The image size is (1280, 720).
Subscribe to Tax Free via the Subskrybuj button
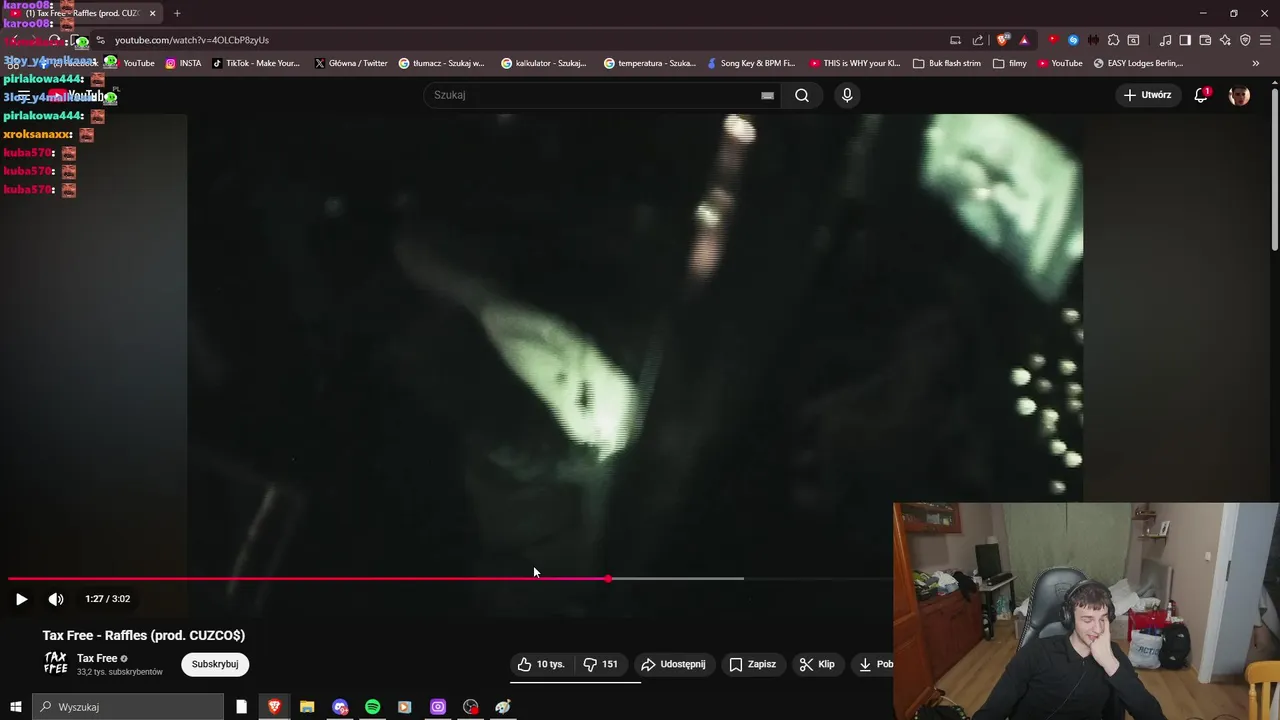coord(215,664)
